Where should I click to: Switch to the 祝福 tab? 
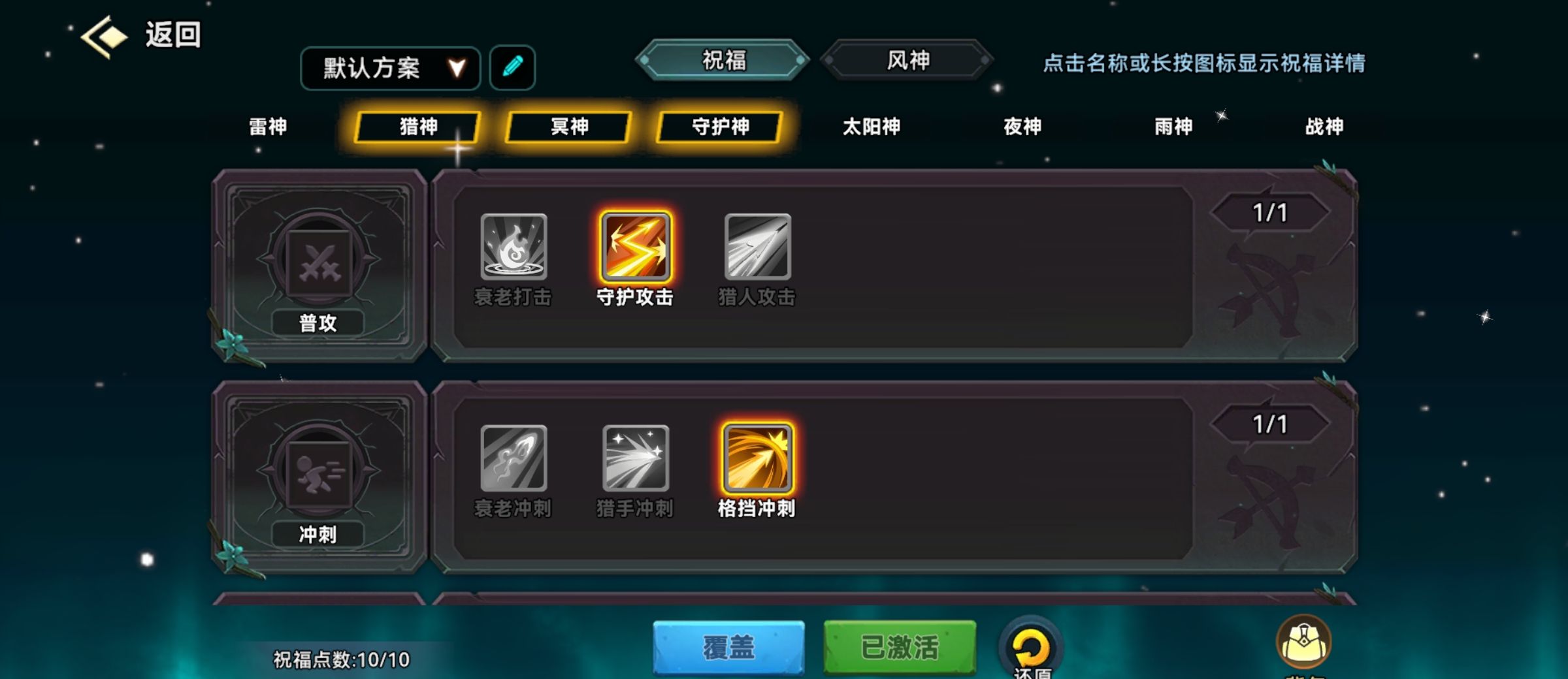pyautogui.click(x=723, y=60)
